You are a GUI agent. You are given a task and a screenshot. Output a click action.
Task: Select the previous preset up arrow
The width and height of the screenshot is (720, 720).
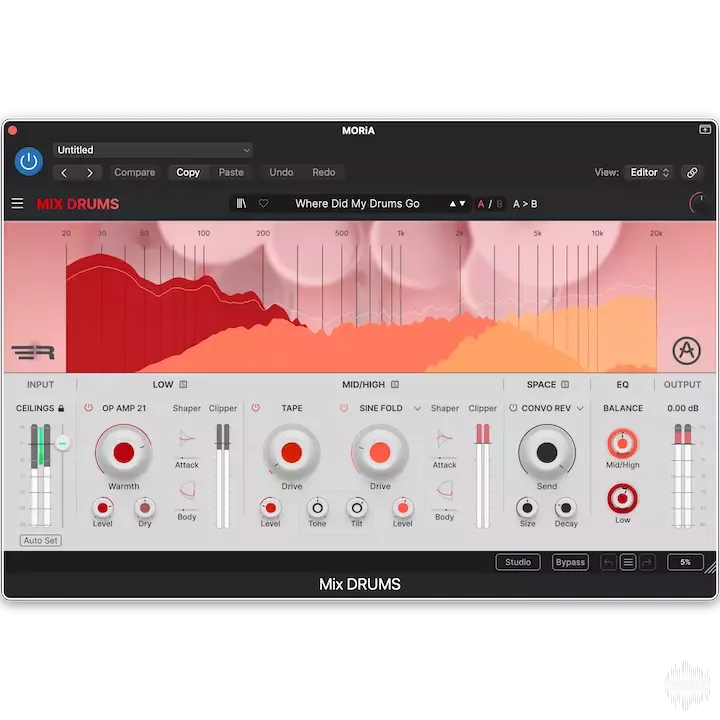453,203
